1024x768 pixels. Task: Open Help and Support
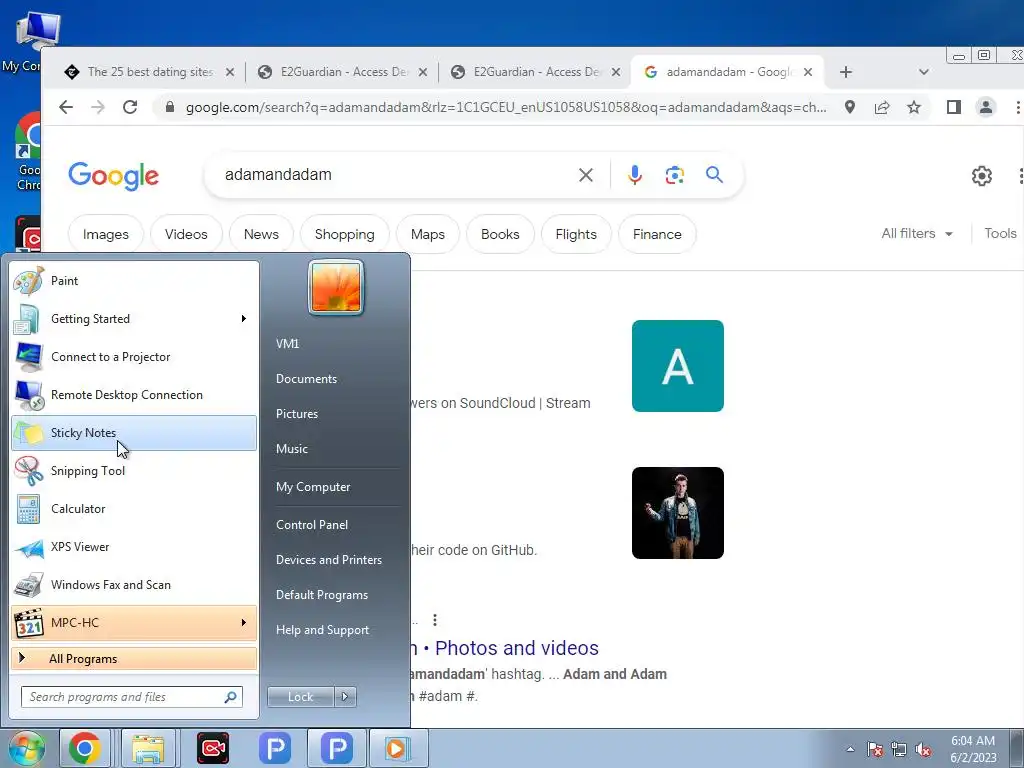323,630
